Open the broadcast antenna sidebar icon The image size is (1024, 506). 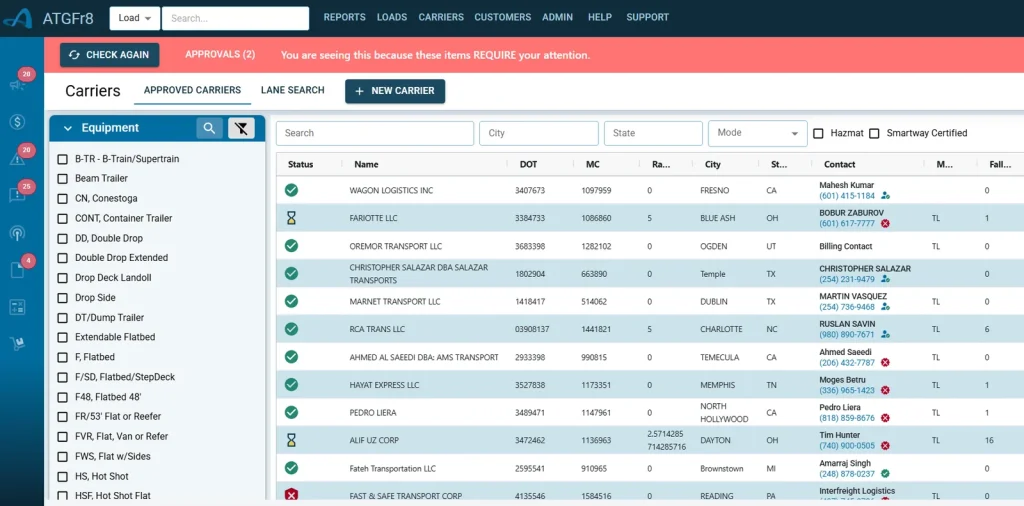pos(17,233)
